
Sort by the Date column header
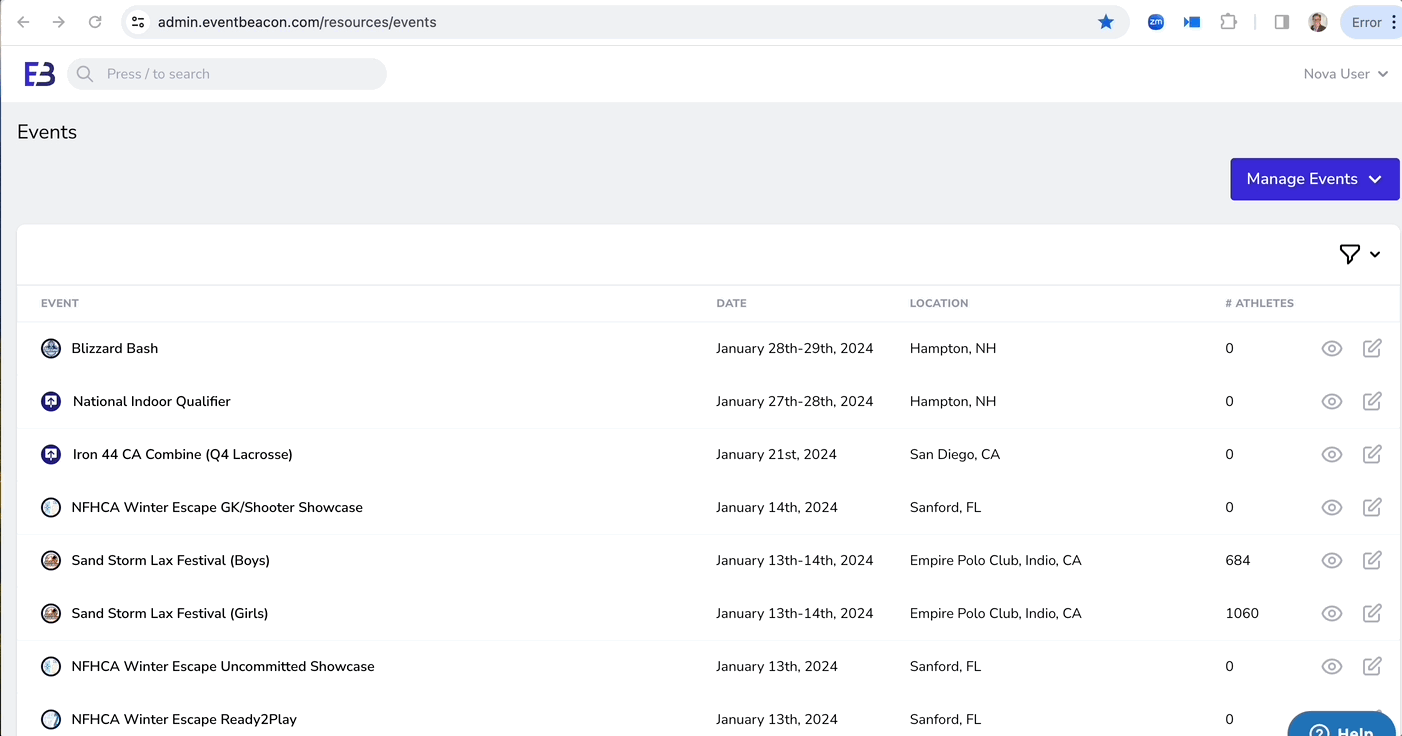coord(731,303)
